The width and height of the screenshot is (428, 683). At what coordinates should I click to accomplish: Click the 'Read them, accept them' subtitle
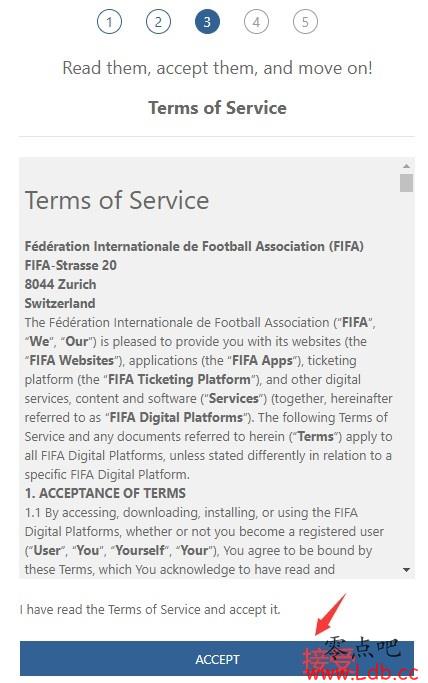[x=217, y=68]
